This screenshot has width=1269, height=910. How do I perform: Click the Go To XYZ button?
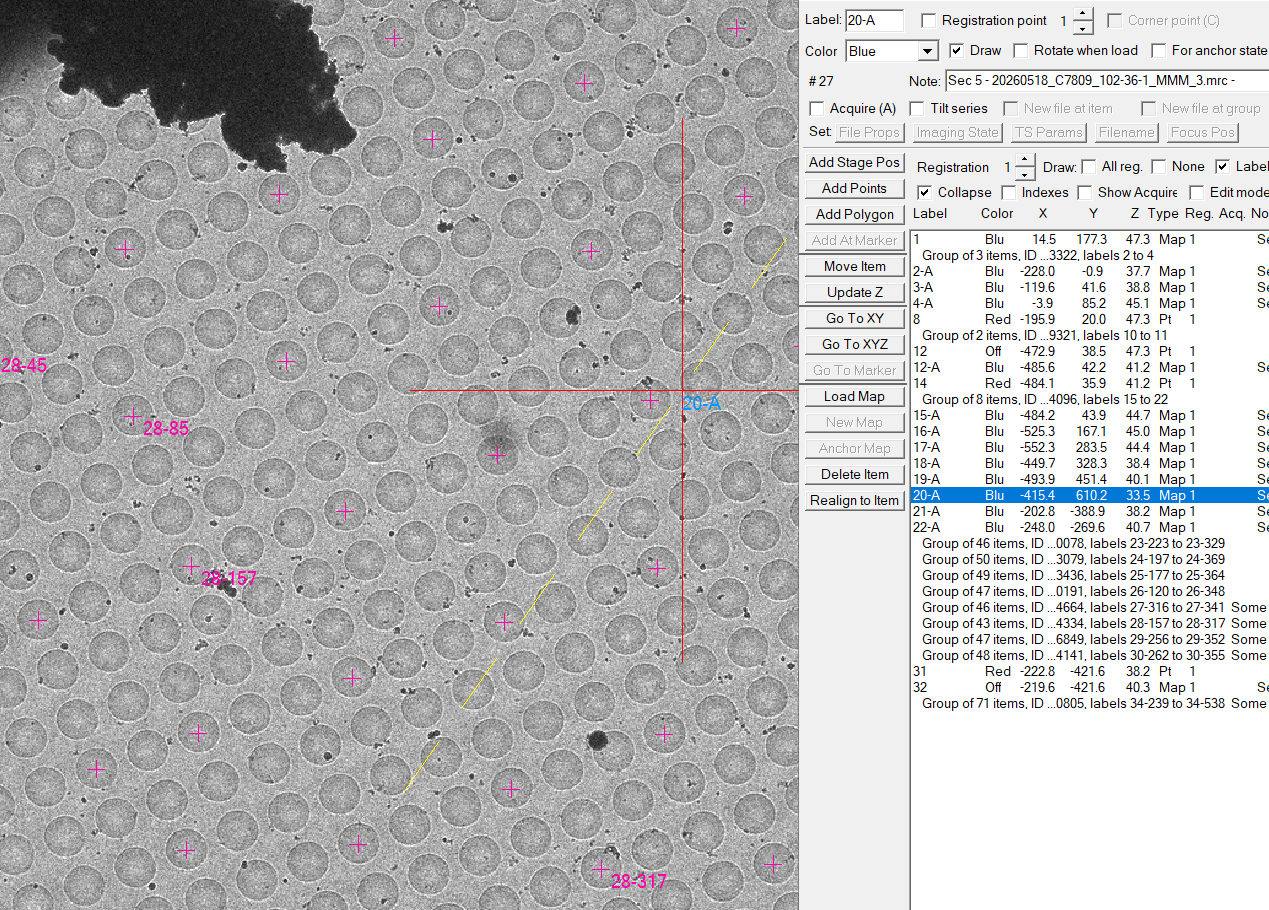point(854,344)
